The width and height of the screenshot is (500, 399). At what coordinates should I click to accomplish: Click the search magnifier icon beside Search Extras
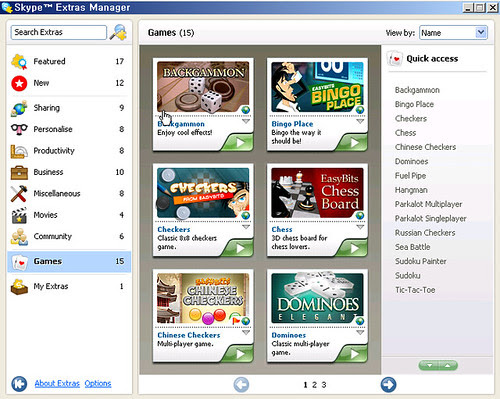119,33
